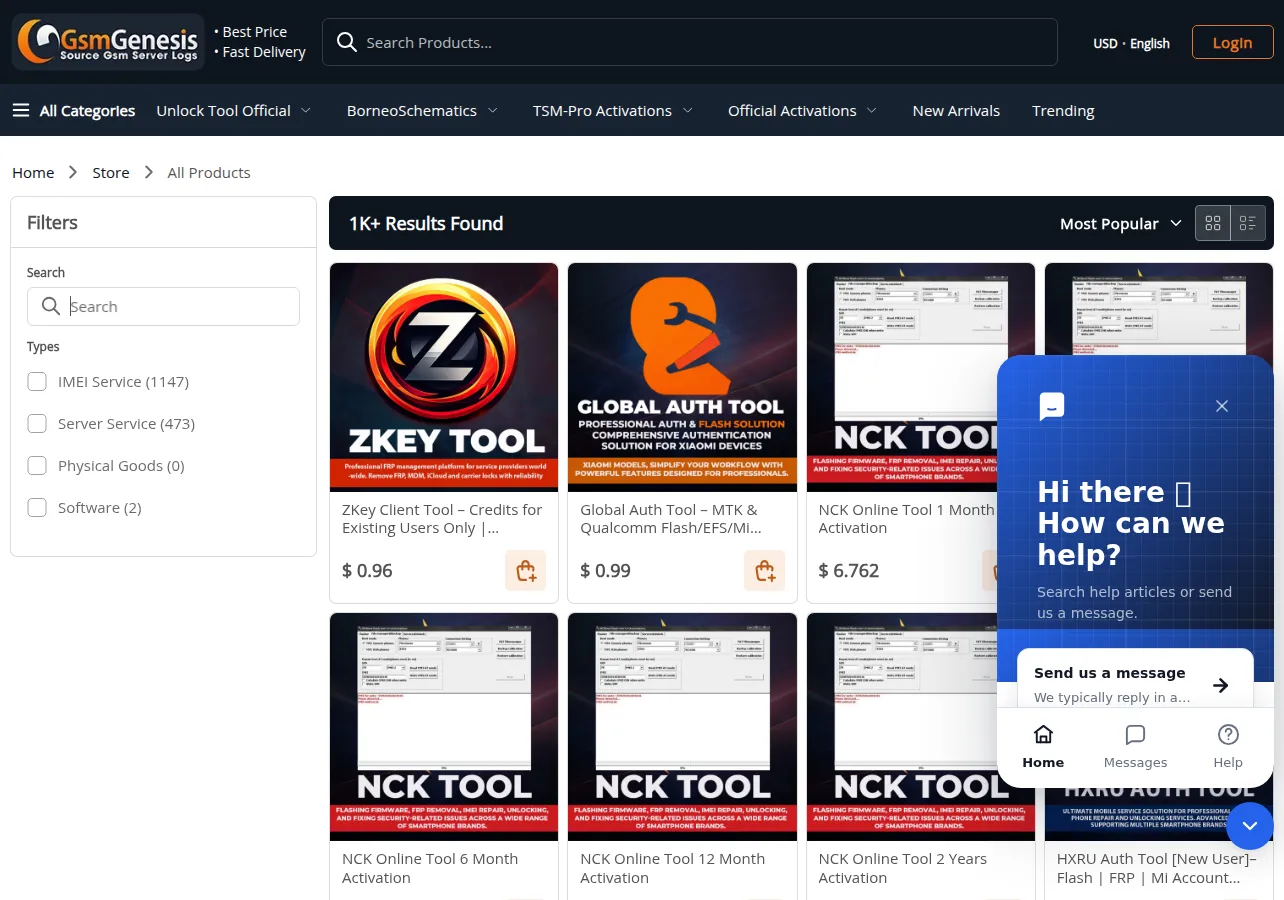Open the Store breadcrumb link
The height and width of the screenshot is (900, 1284).
coord(111,173)
